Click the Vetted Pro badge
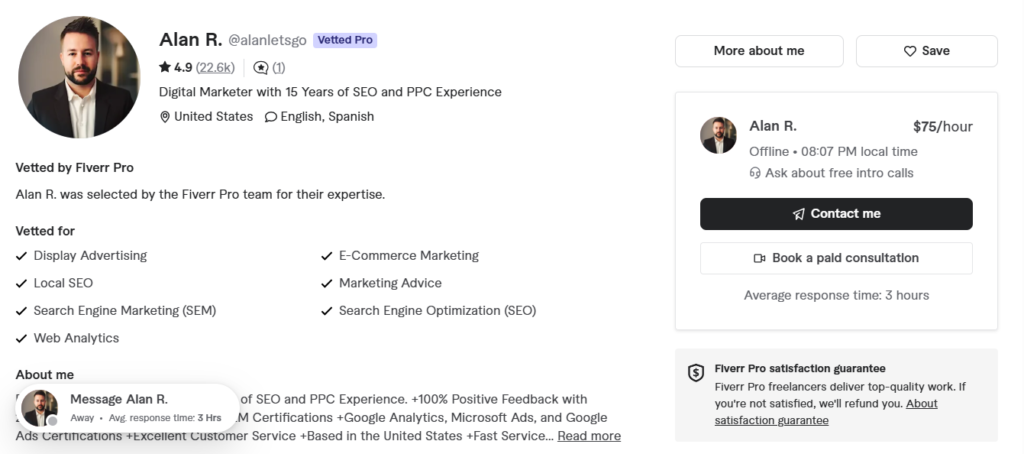The image size is (1024, 454). click(345, 40)
